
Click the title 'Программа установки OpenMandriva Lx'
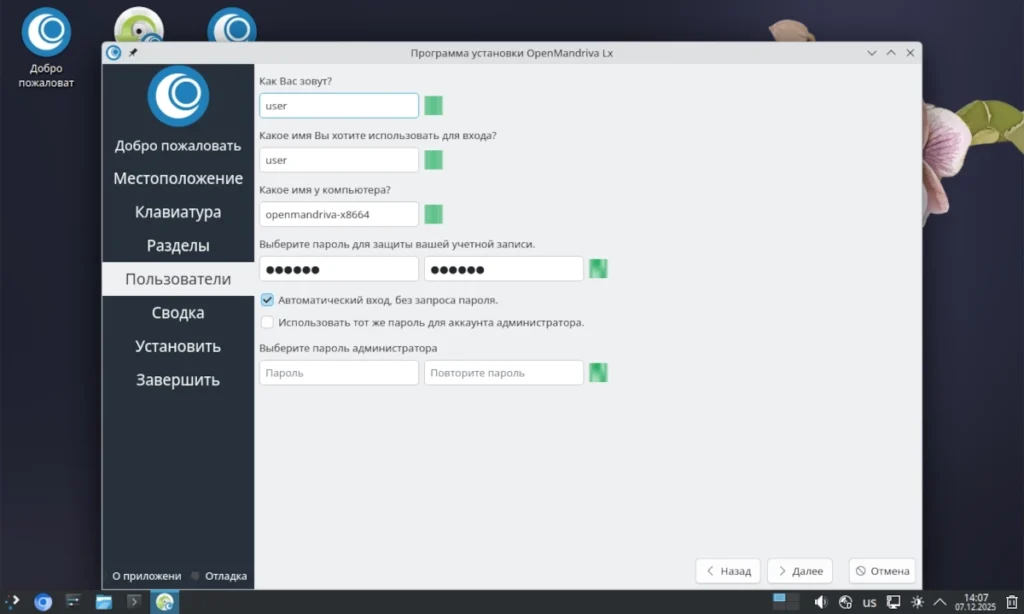coord(512,53)
